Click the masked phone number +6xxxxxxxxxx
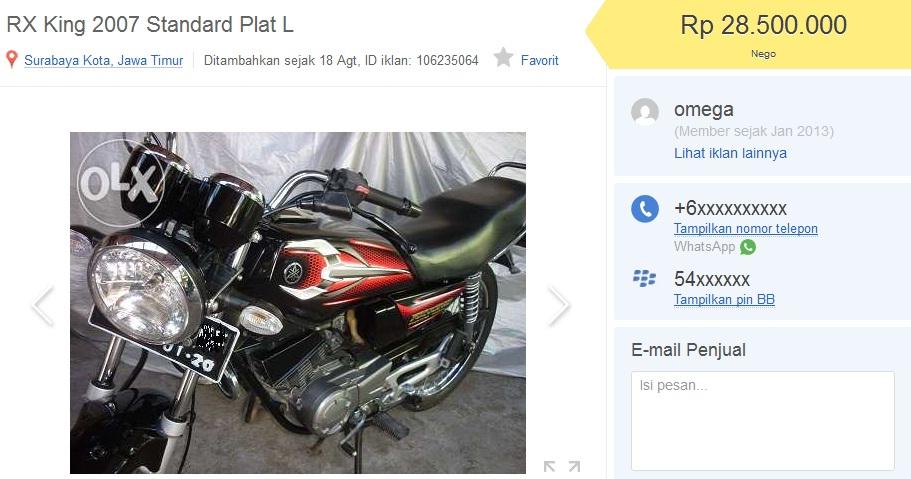The width and height of the screenshot is (911, 479). (x=730, y=208)
